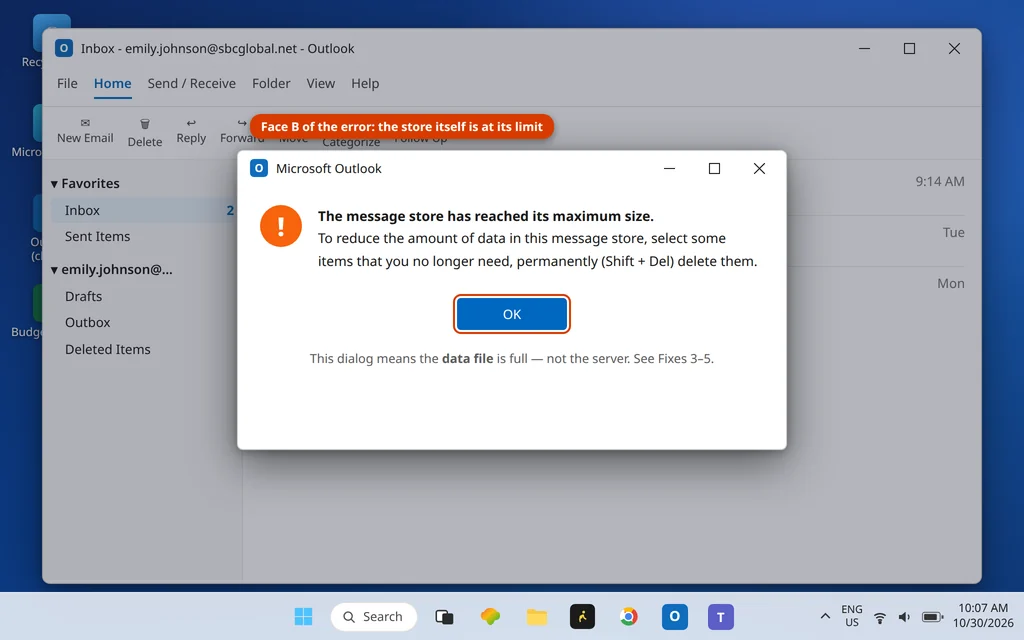The width and height of the screenshot is (1024, 640).
Task: Show hidden icons in system tray
Action: click(825, 616)
